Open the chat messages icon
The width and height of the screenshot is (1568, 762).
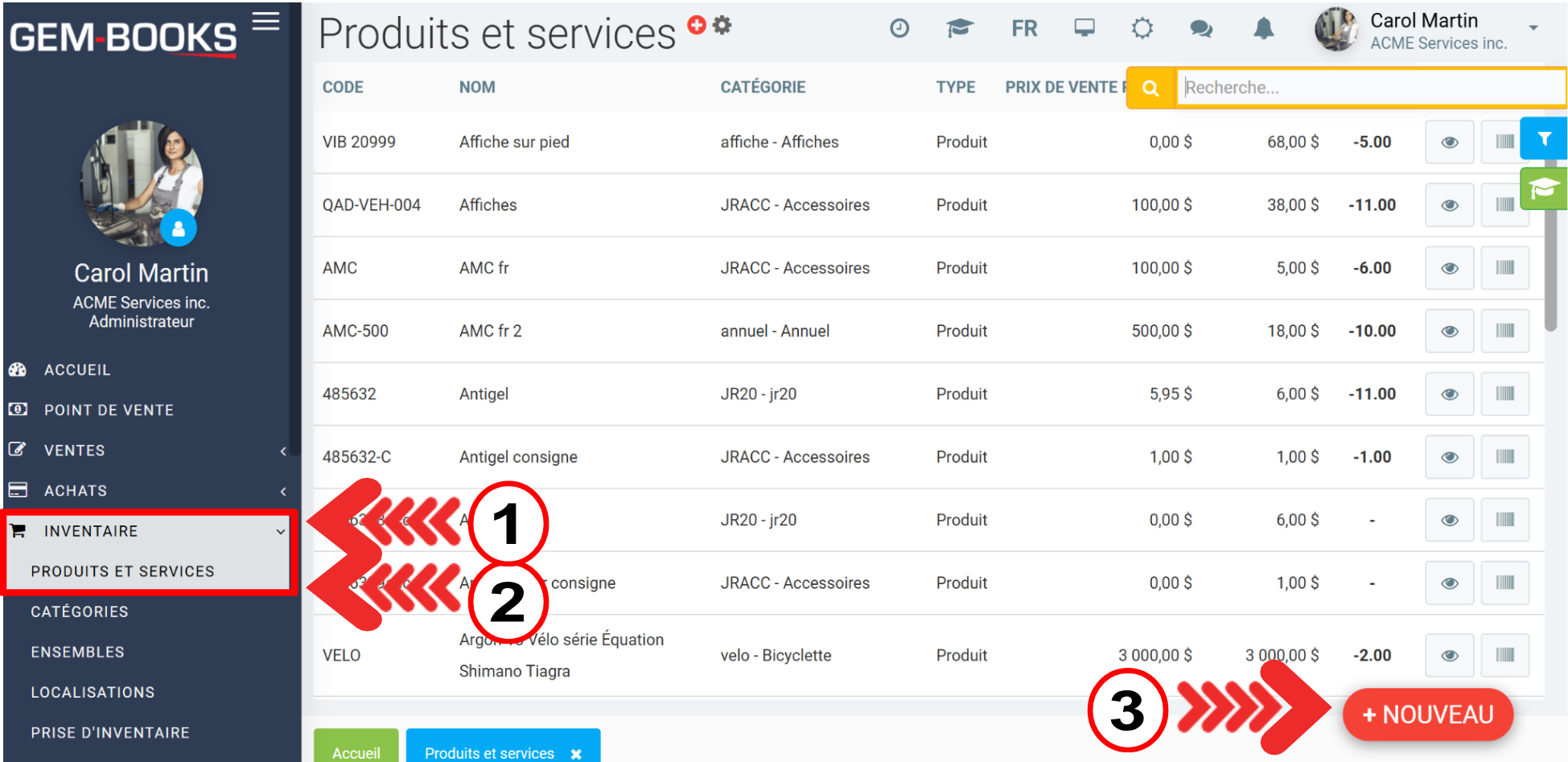(1201, 29)
